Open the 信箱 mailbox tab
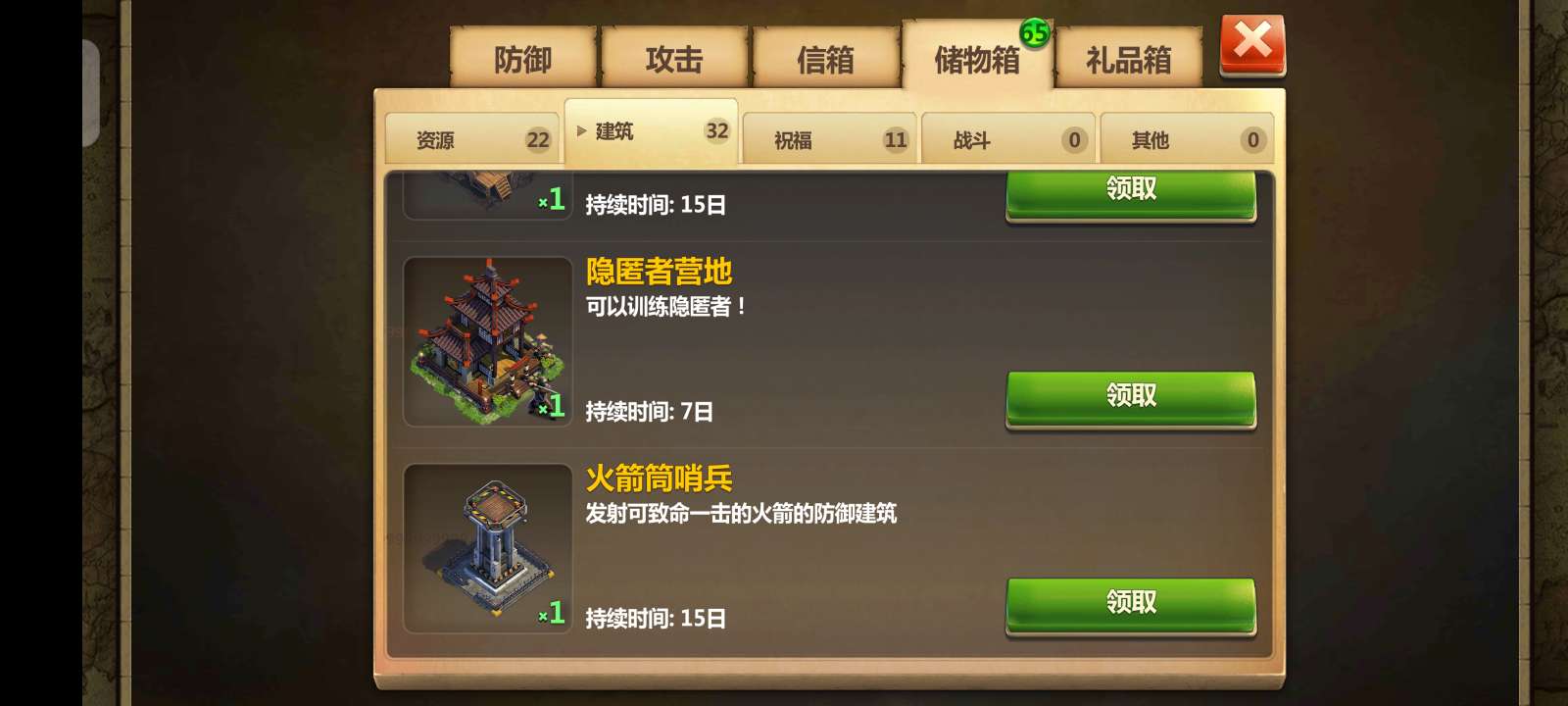This screenshot has width=1568, height=706. [x=826, y=59]
